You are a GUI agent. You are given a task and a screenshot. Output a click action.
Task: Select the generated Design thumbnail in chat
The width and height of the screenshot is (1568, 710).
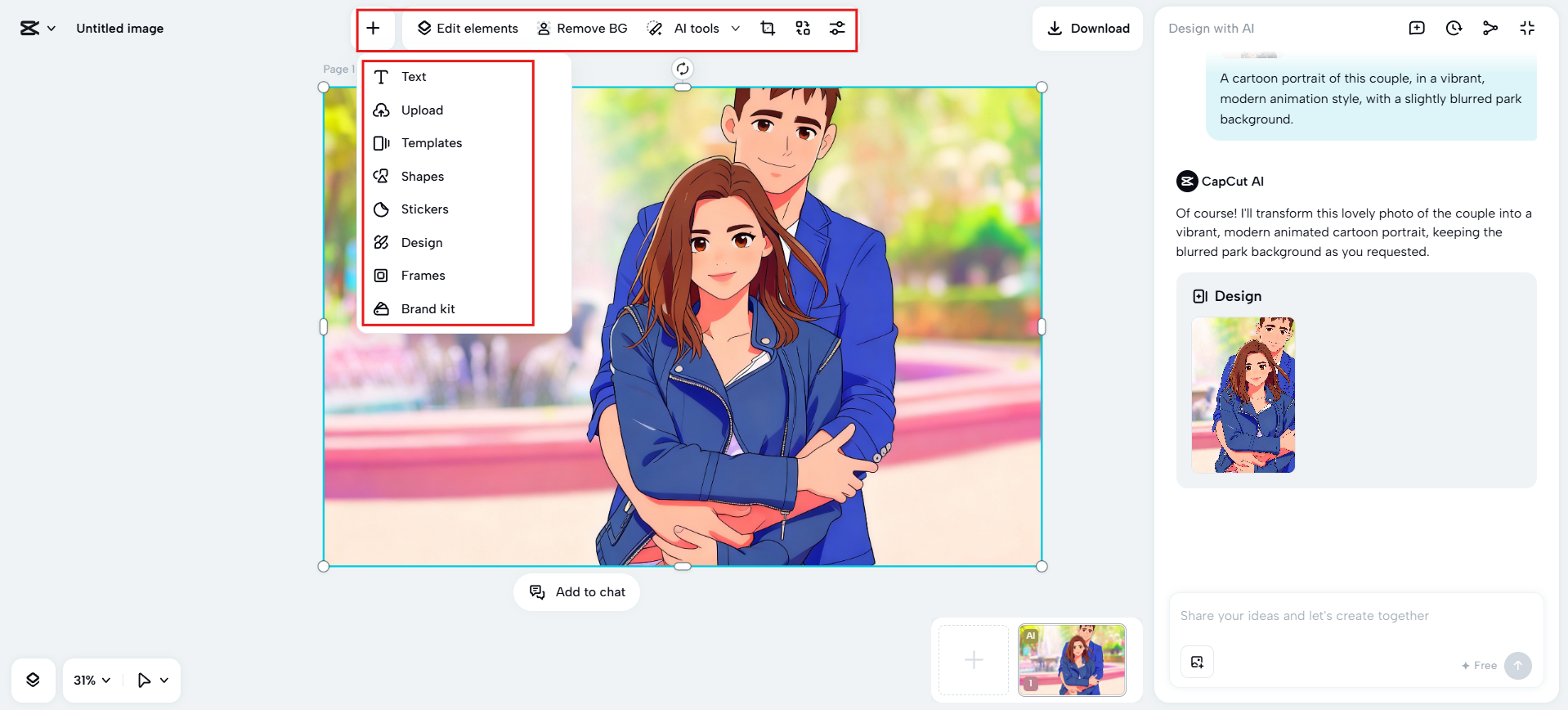point(1243,395)
